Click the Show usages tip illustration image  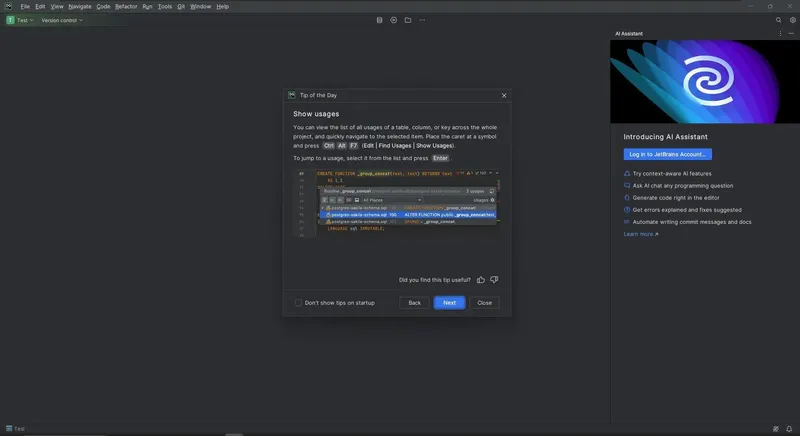point(396,204)
